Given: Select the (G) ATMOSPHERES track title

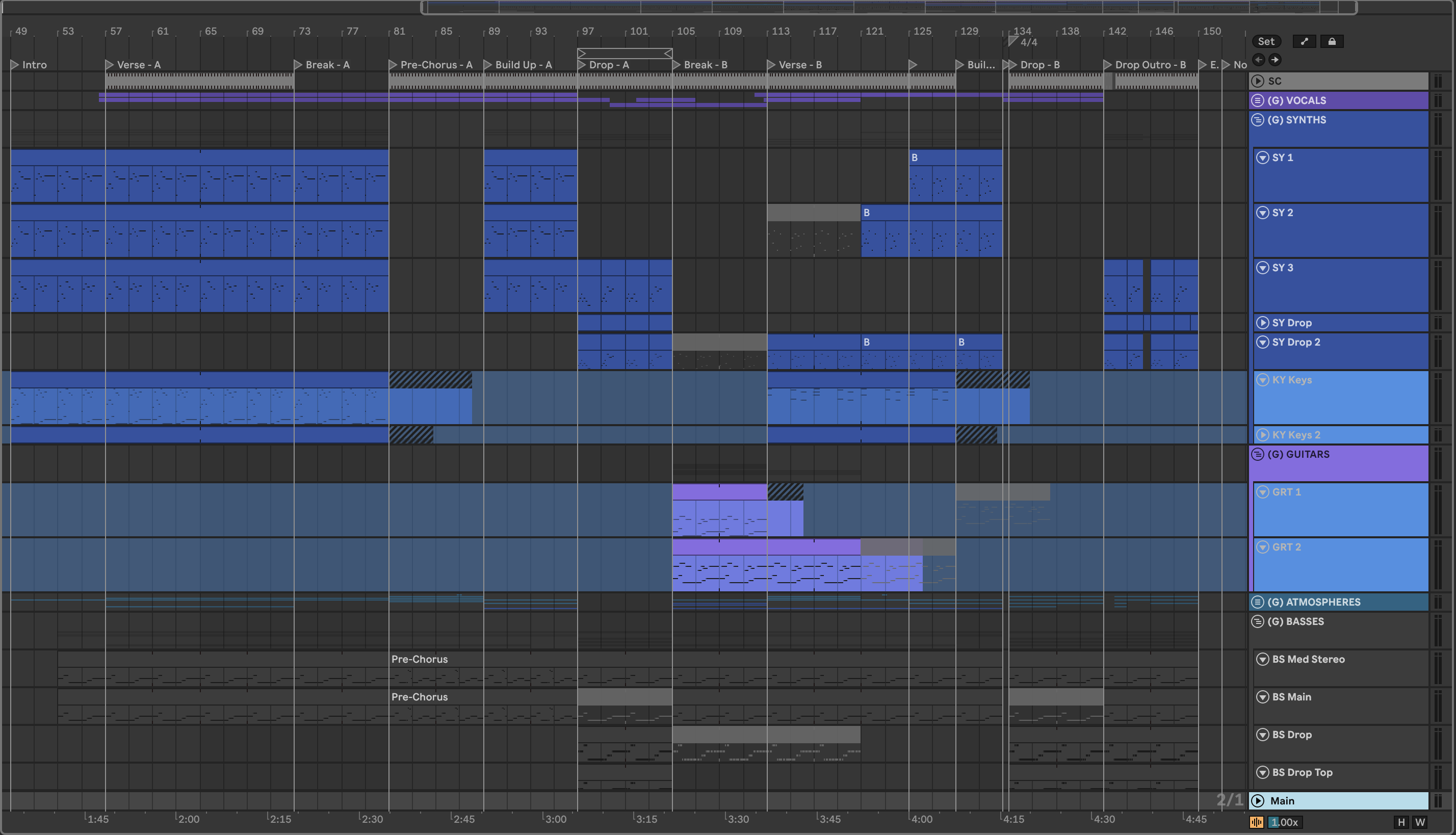Looking at the screenshot, I should coord(1313,602).
